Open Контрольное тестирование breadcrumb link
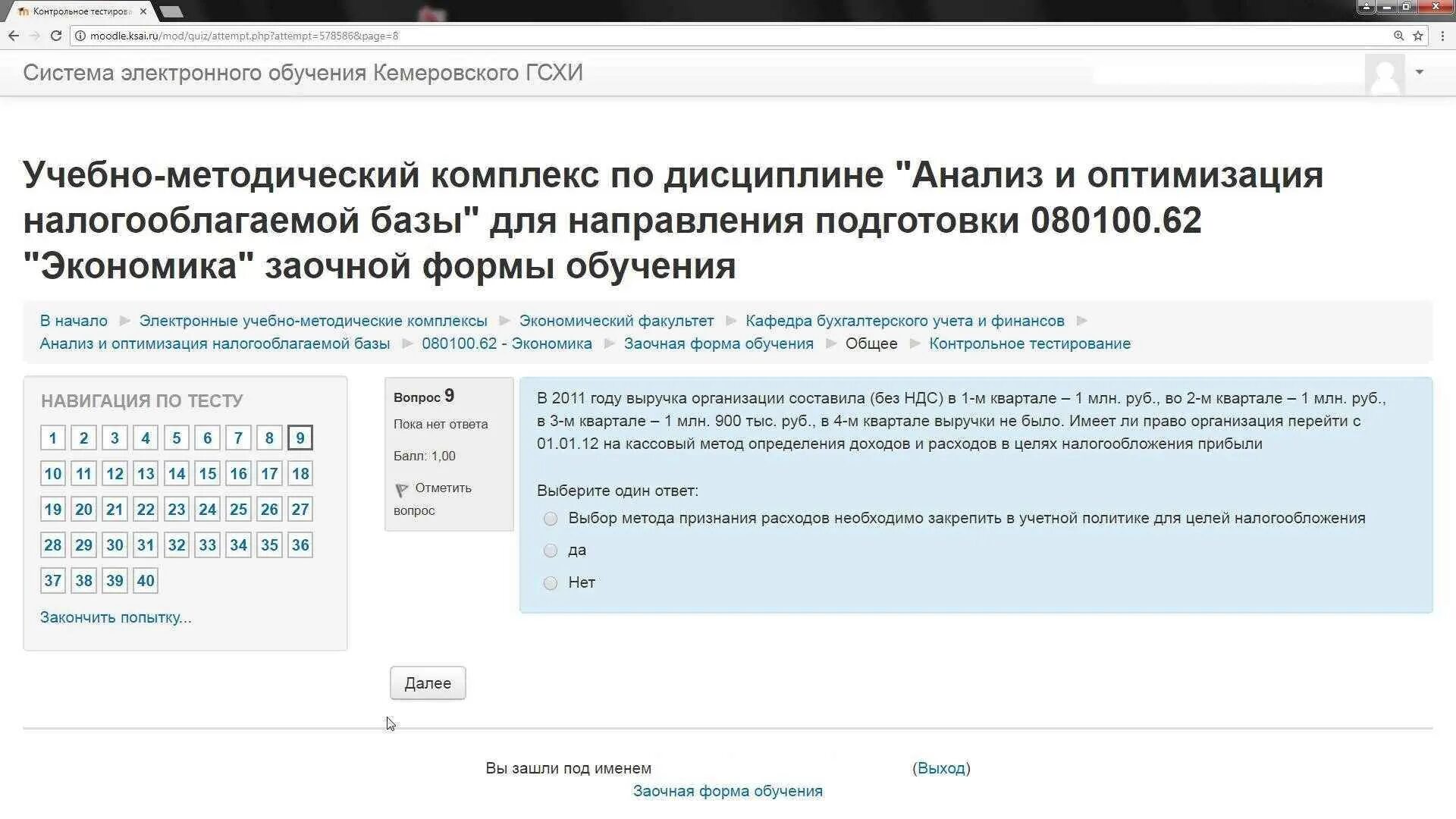 (1030, 344)
